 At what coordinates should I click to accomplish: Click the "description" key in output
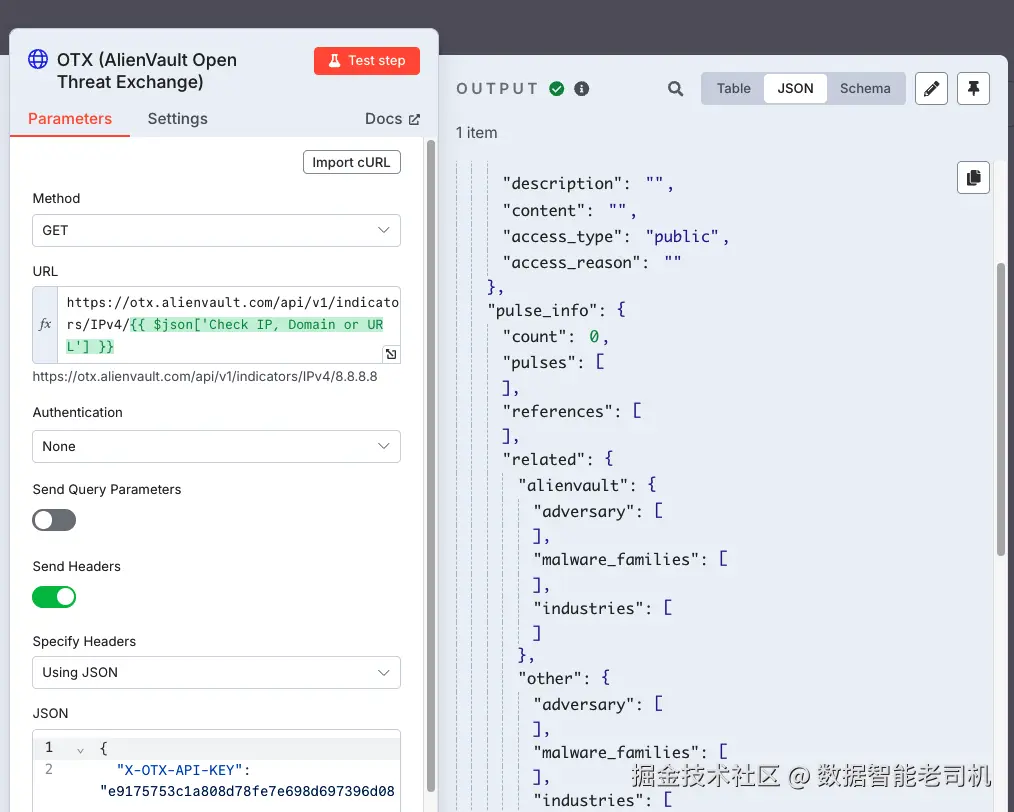point(563,184)
